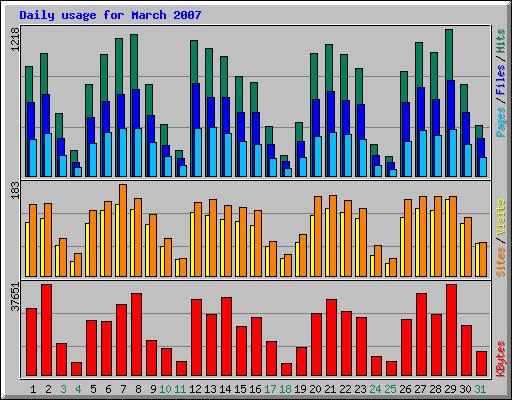The width and height of the screenshot is (512, 400).
Task: Click the "Visits" legend label
Action: [500, 217]
